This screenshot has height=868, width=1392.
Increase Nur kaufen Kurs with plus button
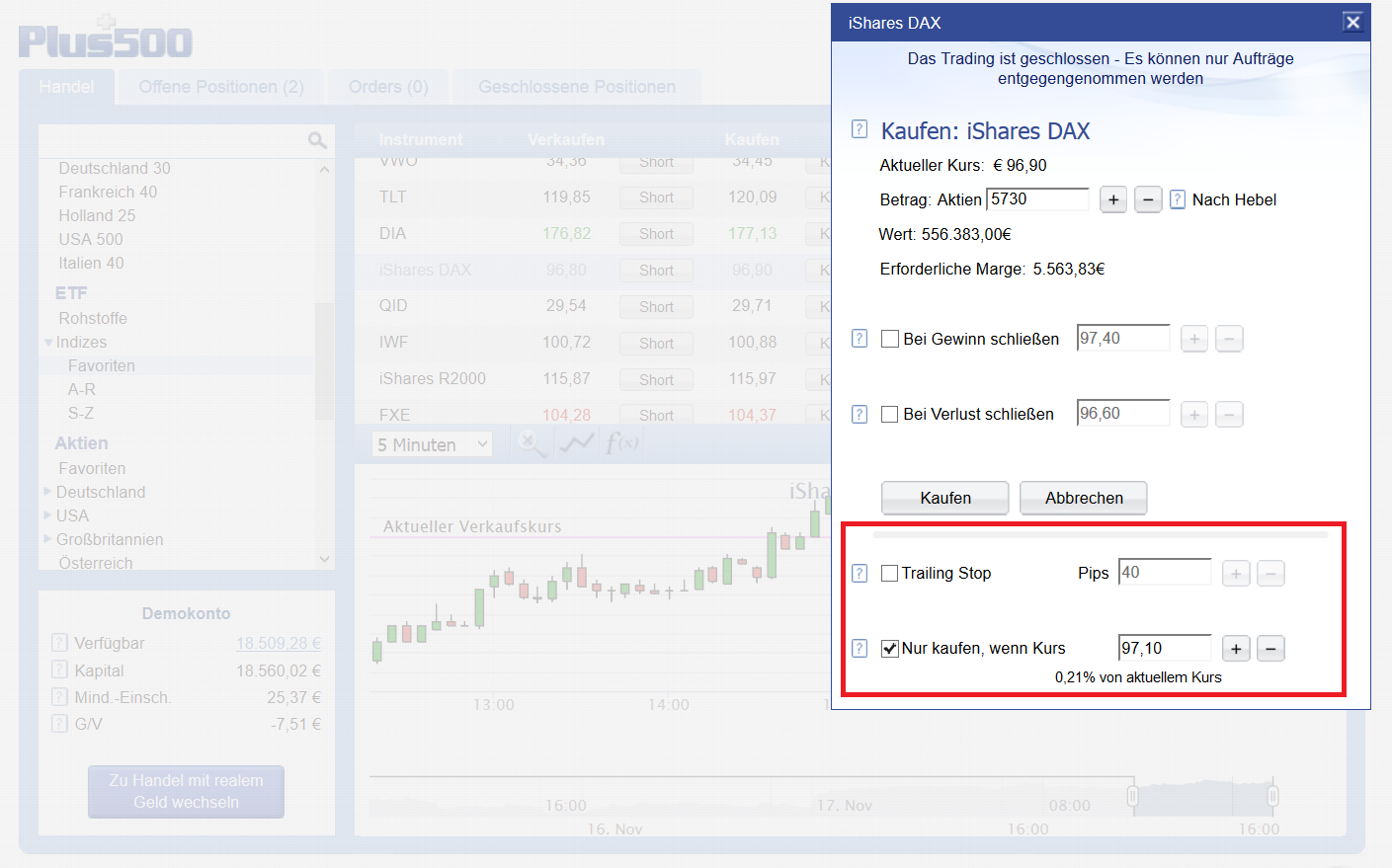(1236, 649)
